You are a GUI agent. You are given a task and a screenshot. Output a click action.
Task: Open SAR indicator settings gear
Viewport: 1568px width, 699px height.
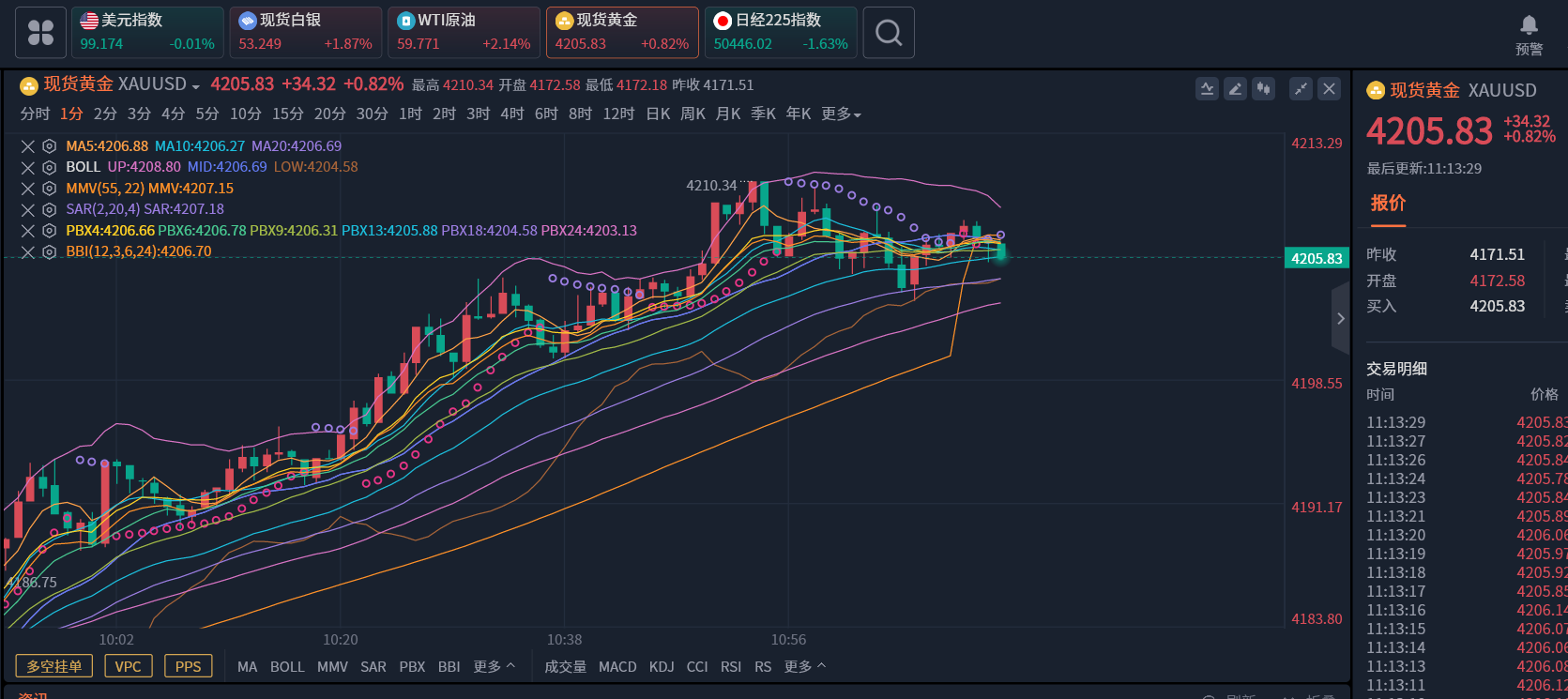click(49, 209)
